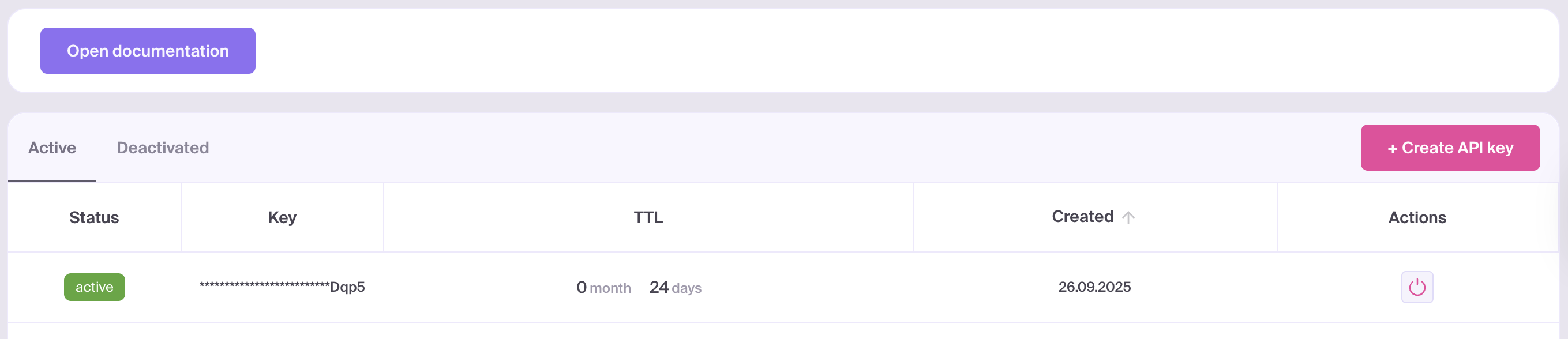Click the 0 month TTL value
The width and height of the screenshot is (1568, 339).
(603, 287)
